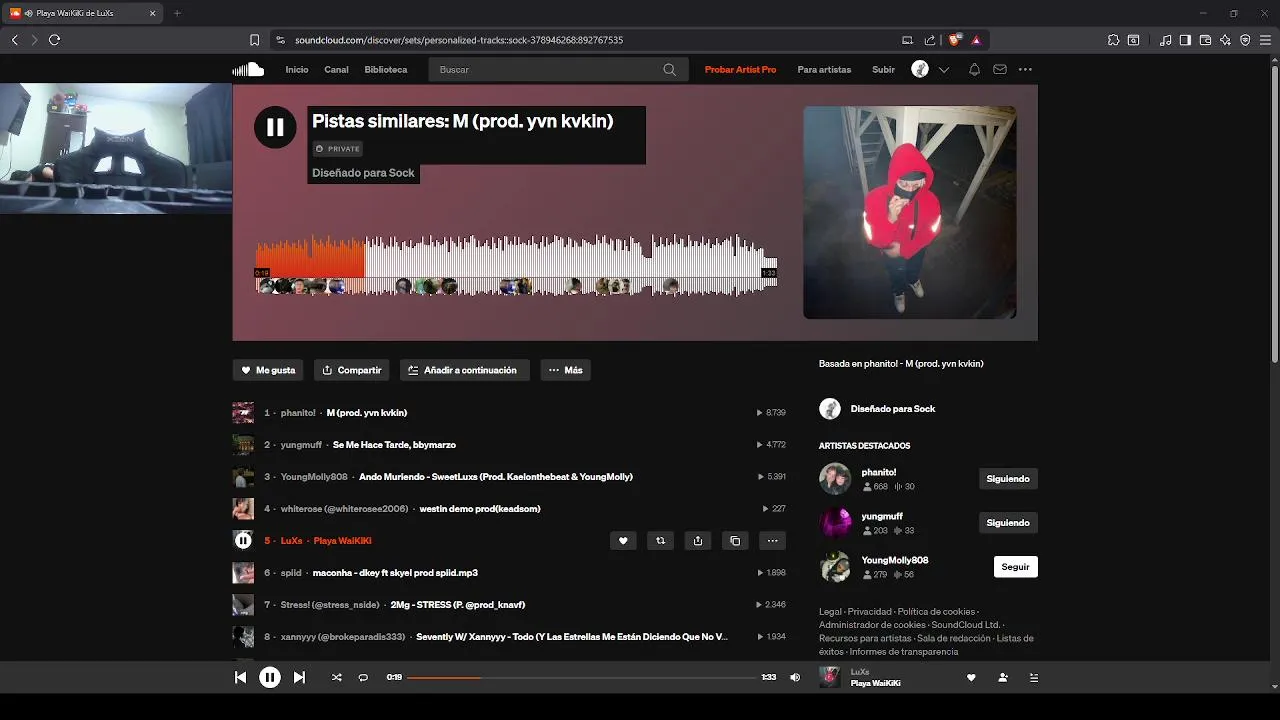Go to Canal tab
Screen dimensions: 1280x720
336,70
